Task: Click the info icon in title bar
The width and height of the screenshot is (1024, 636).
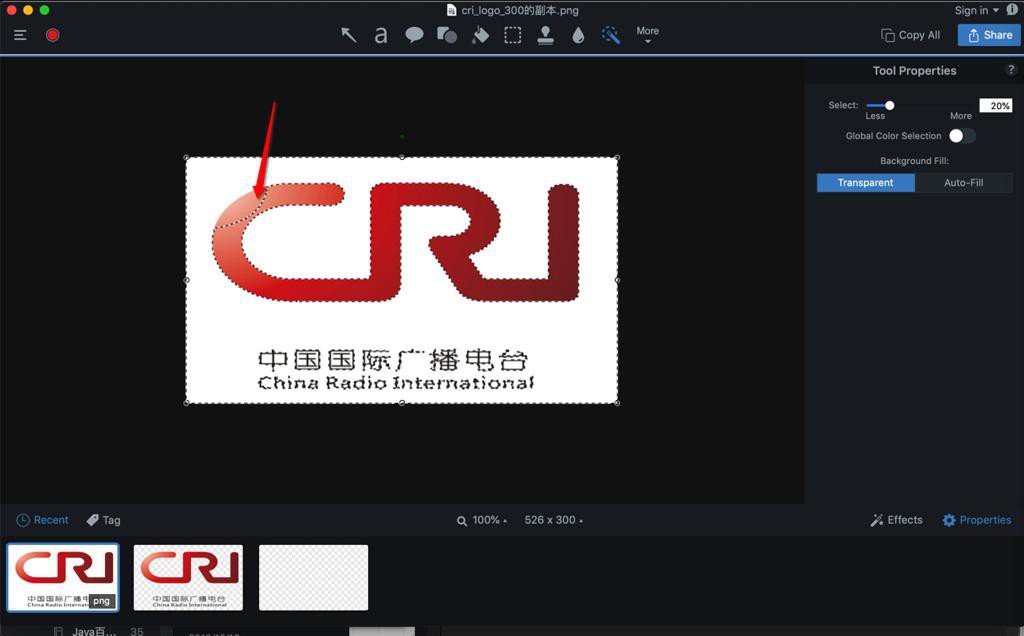Action: pos(1012,10)
